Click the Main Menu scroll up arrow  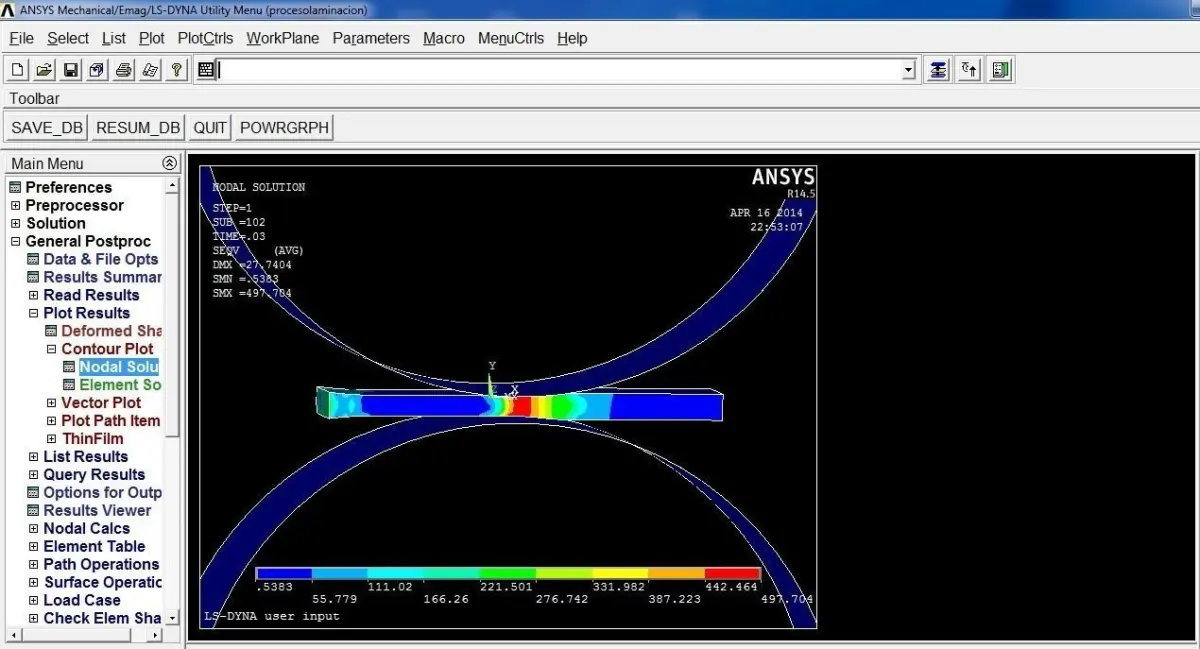coord(172,186)
